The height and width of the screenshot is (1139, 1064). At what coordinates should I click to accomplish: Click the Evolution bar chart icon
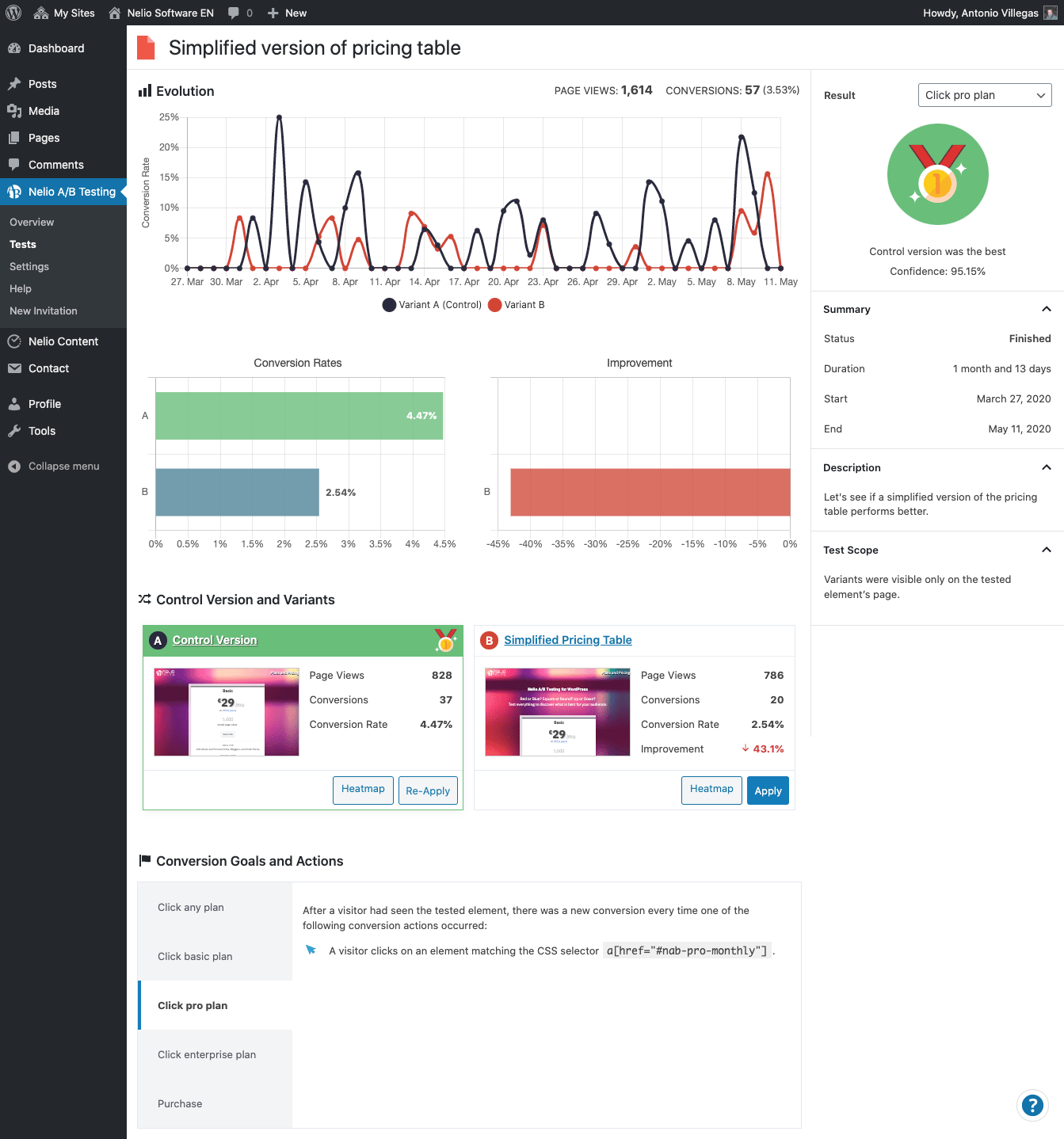[x=145, y=91]
